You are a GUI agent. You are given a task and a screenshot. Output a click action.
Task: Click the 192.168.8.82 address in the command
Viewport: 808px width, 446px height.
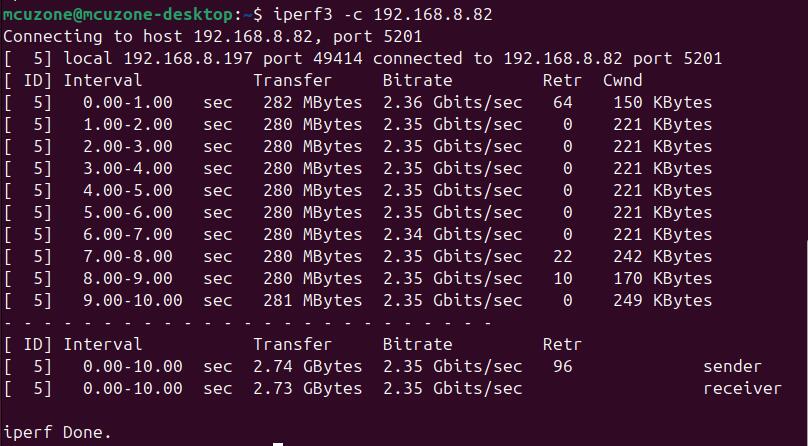[x=433, y=14]
